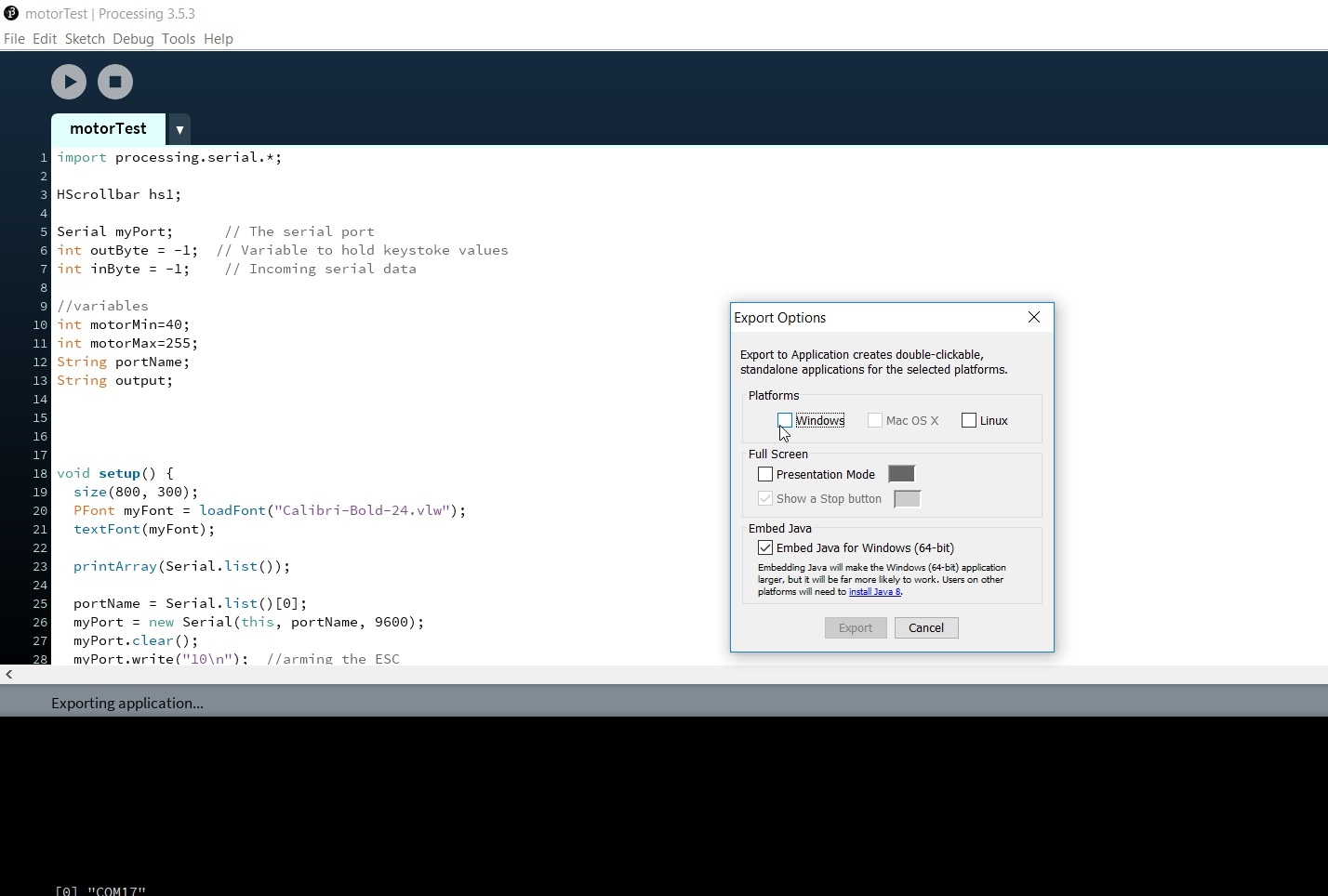The height and width of the screenshot is (896, 1328).
Task: Toggle the Mac OS X platform checkbox
Action: pyautogui.click(x=875, y=420)
